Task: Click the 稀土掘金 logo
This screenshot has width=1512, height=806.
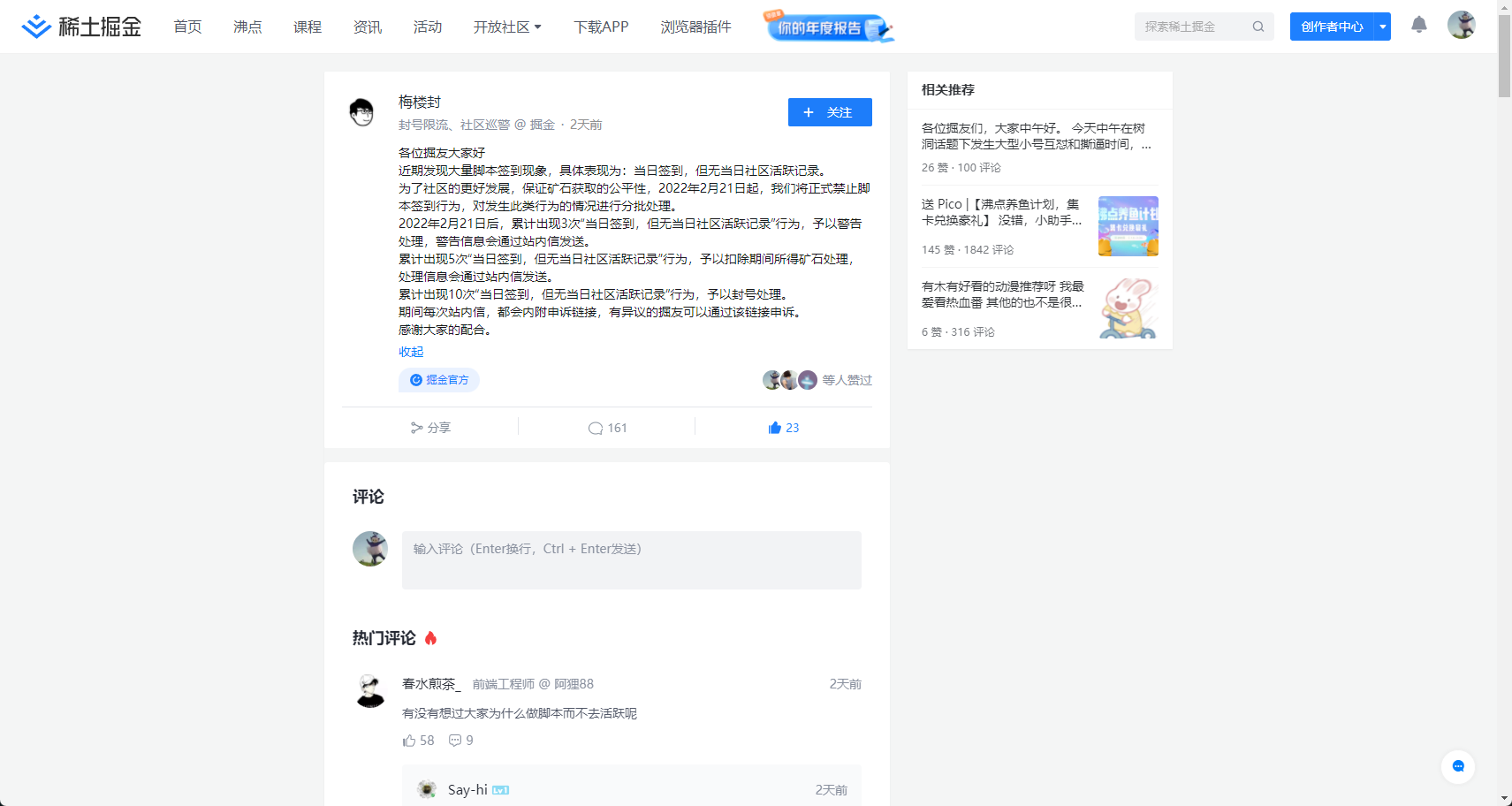Action: click(x=81, y=26)
